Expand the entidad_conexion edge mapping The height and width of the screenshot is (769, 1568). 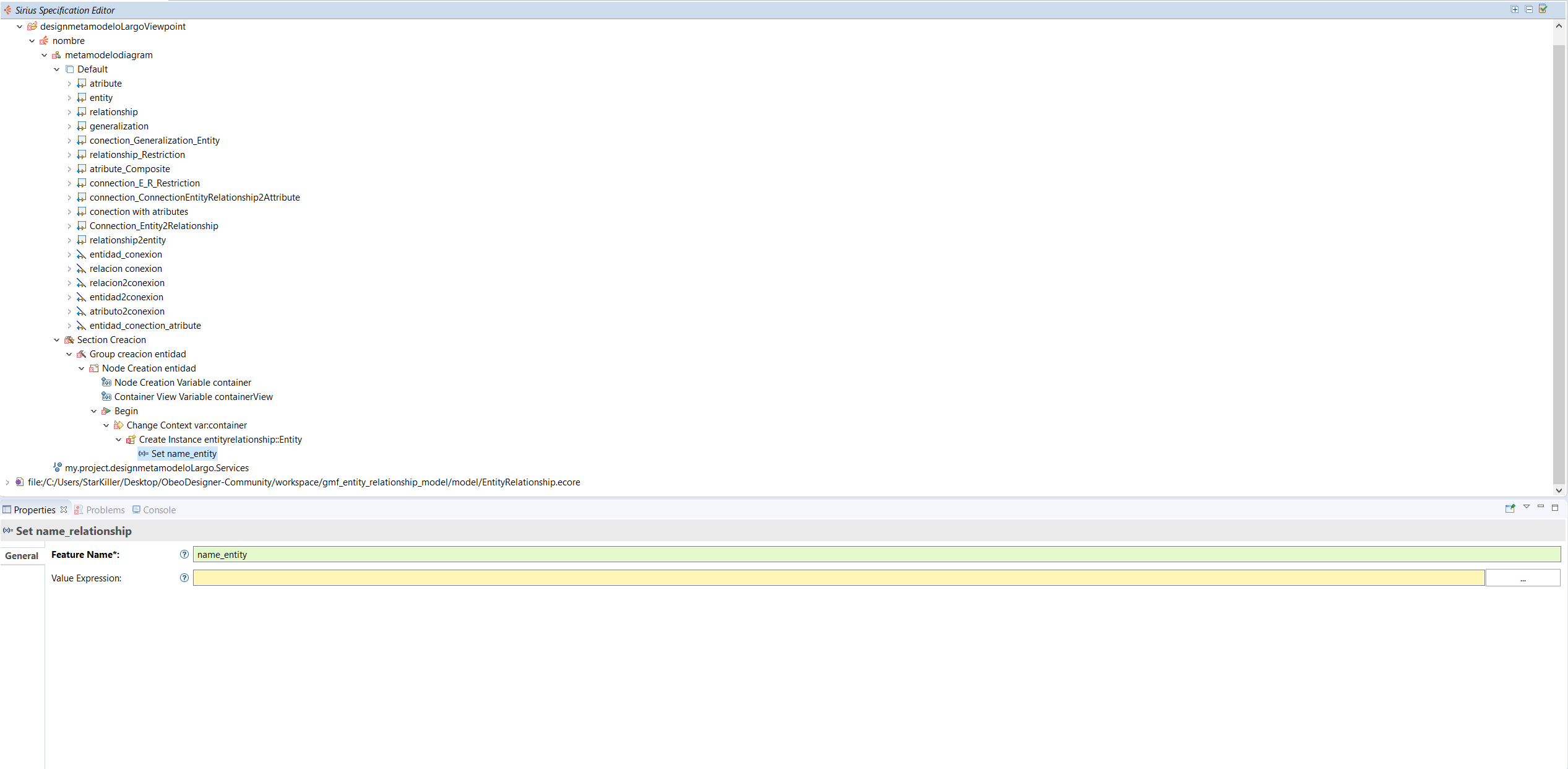click(69, 254)
